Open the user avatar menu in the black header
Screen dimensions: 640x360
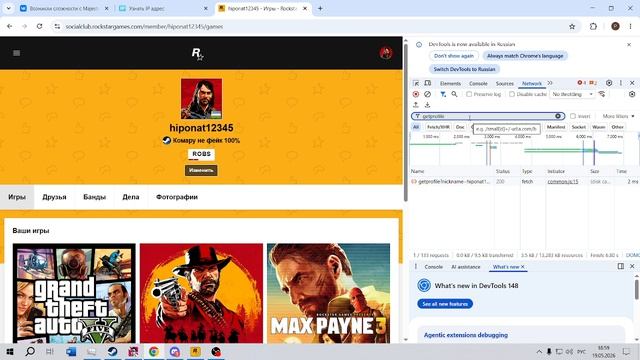(386, 53)
